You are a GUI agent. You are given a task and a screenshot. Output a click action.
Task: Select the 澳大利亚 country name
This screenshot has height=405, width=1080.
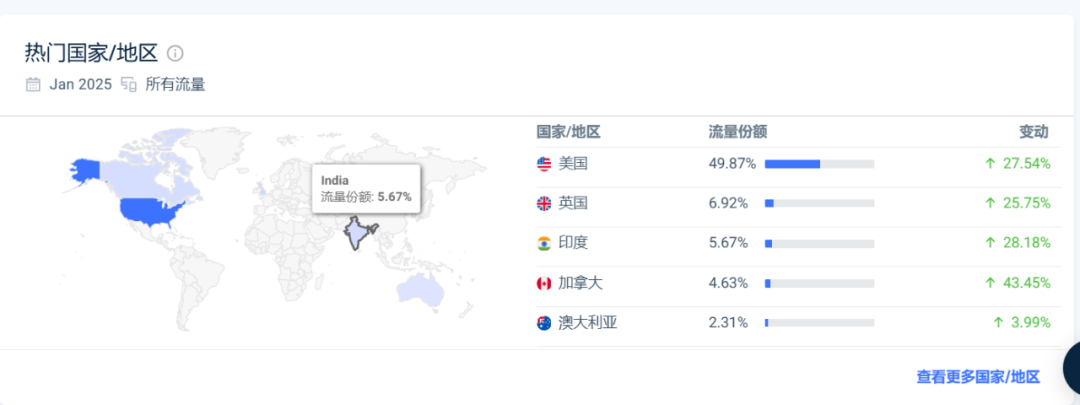pos(588,322)
